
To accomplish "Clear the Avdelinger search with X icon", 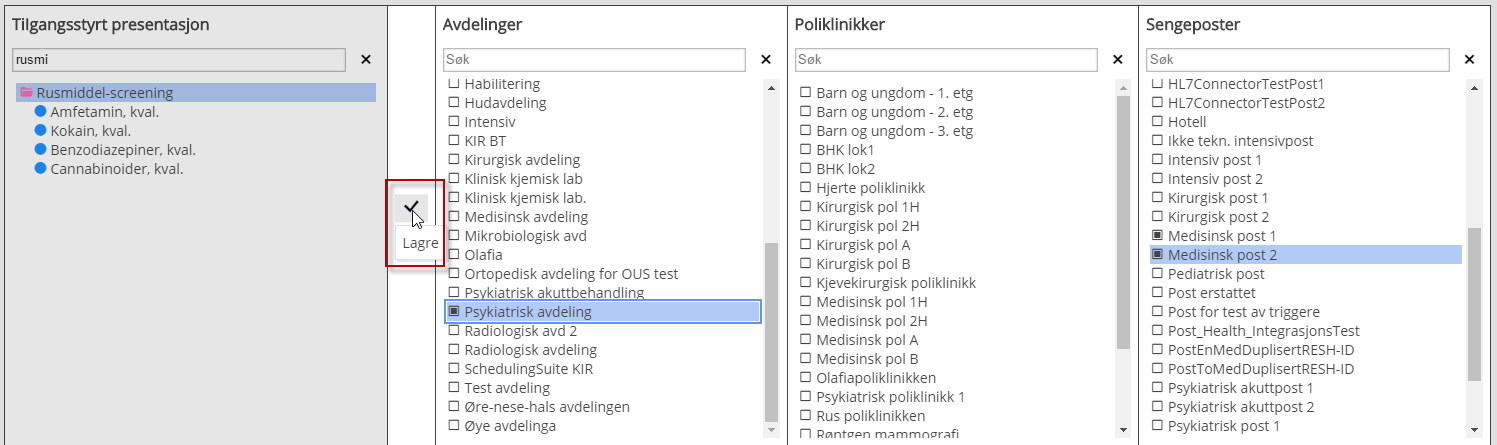I will pyautogui.click(x=766, y=60).
